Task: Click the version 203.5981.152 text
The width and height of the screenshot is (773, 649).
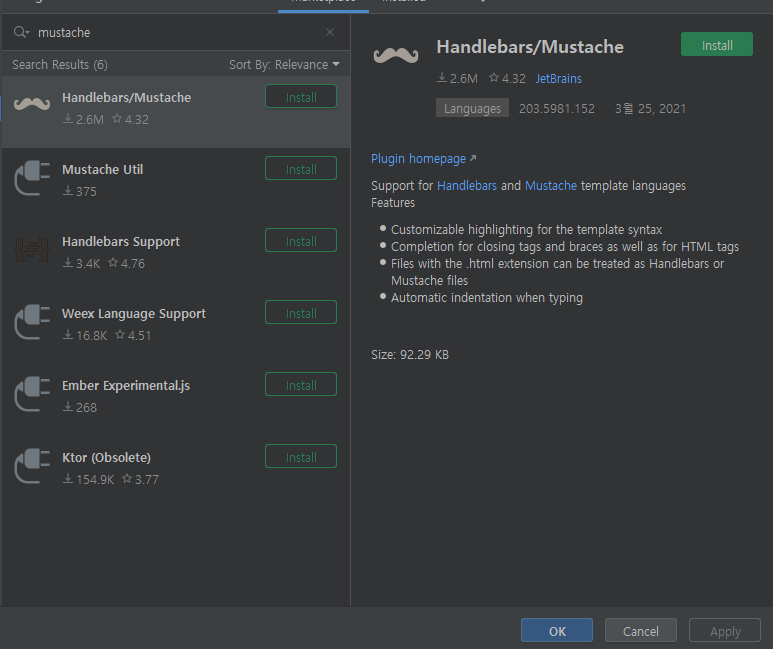Action: click(557, 108)
